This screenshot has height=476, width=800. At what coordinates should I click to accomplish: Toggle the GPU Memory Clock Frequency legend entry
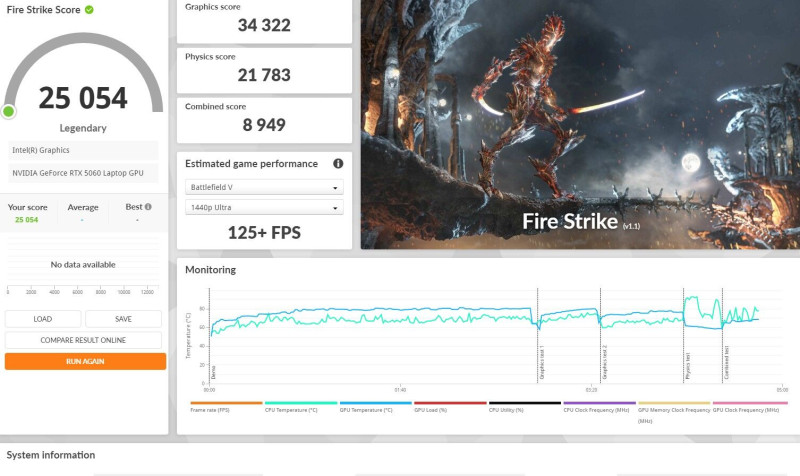[x=674, y=412]
